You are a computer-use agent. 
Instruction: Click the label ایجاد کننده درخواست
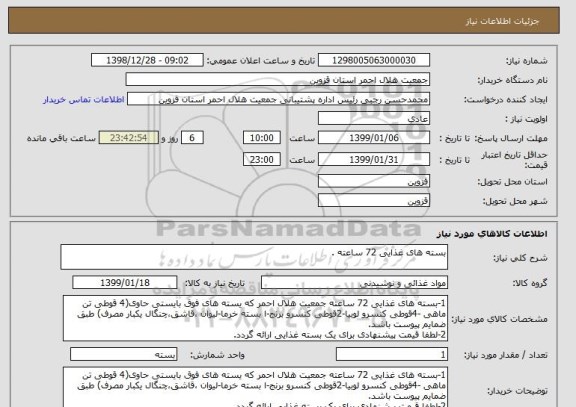pyautogui.click(x=505, y=100)
